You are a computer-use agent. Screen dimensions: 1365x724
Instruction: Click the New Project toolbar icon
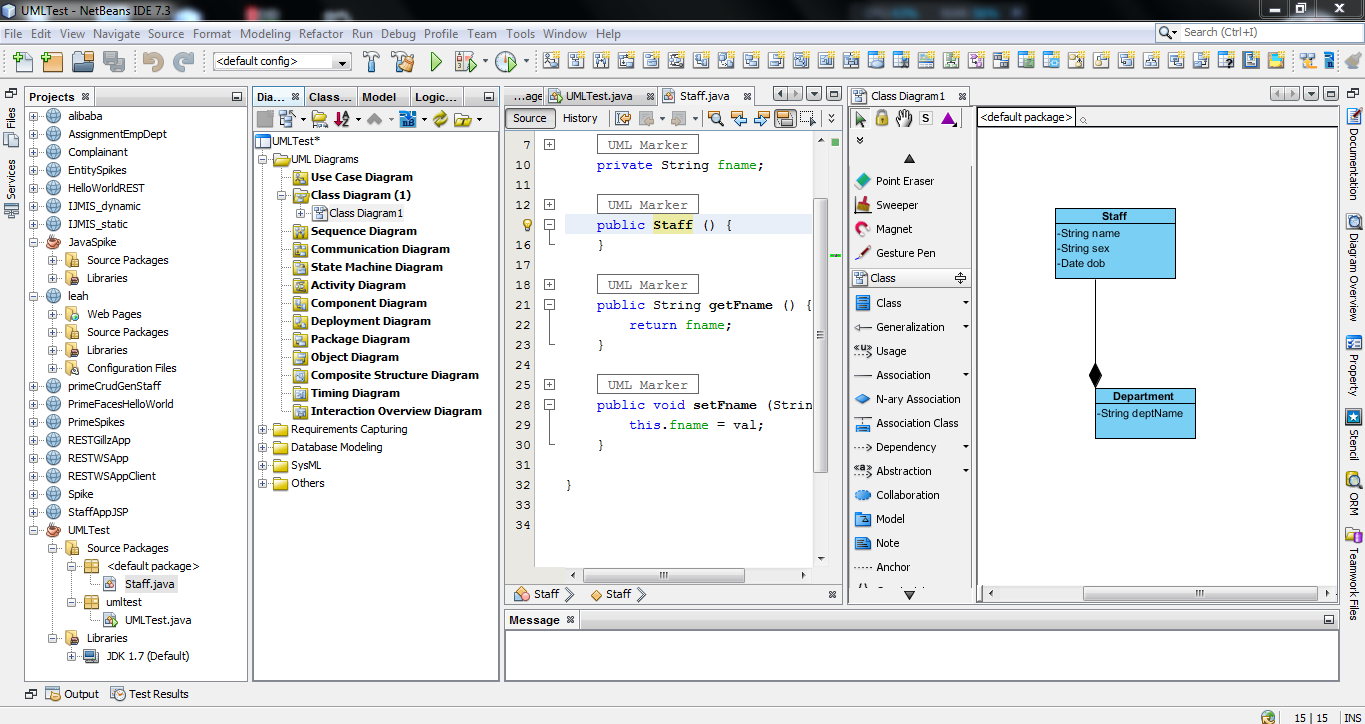pyautogui.click(x=52, y=62)
